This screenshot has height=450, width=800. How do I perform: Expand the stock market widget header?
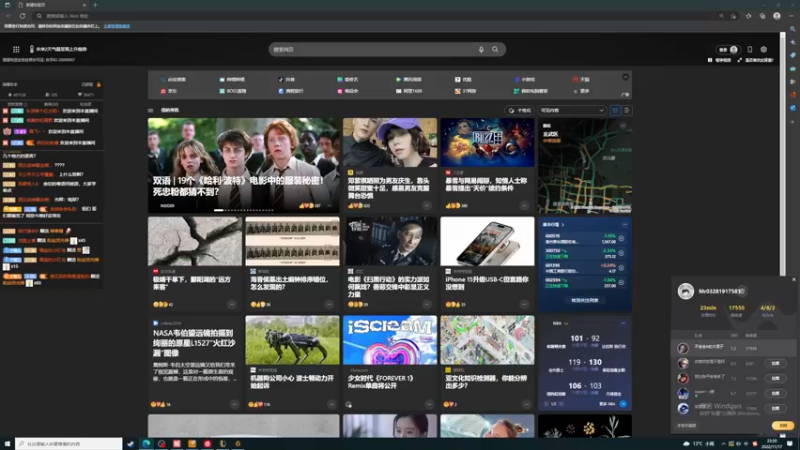[x=554, y=224]
